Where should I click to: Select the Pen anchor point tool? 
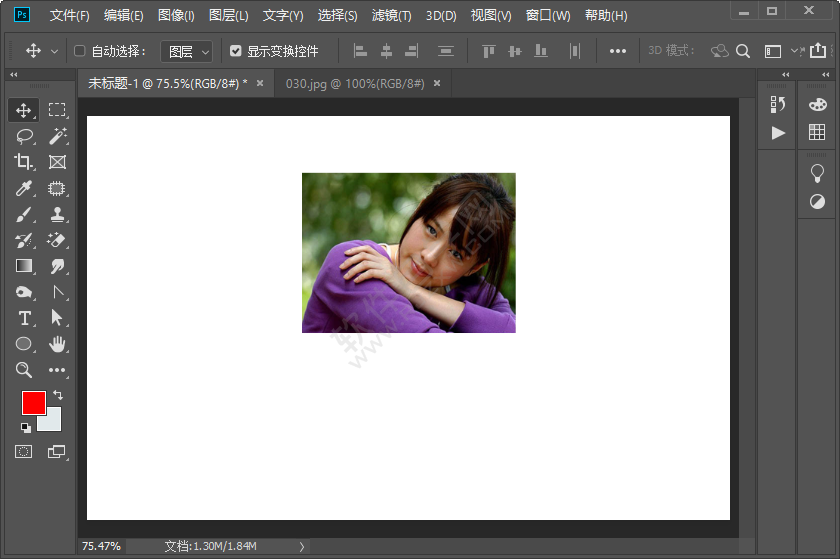point(57,292)
